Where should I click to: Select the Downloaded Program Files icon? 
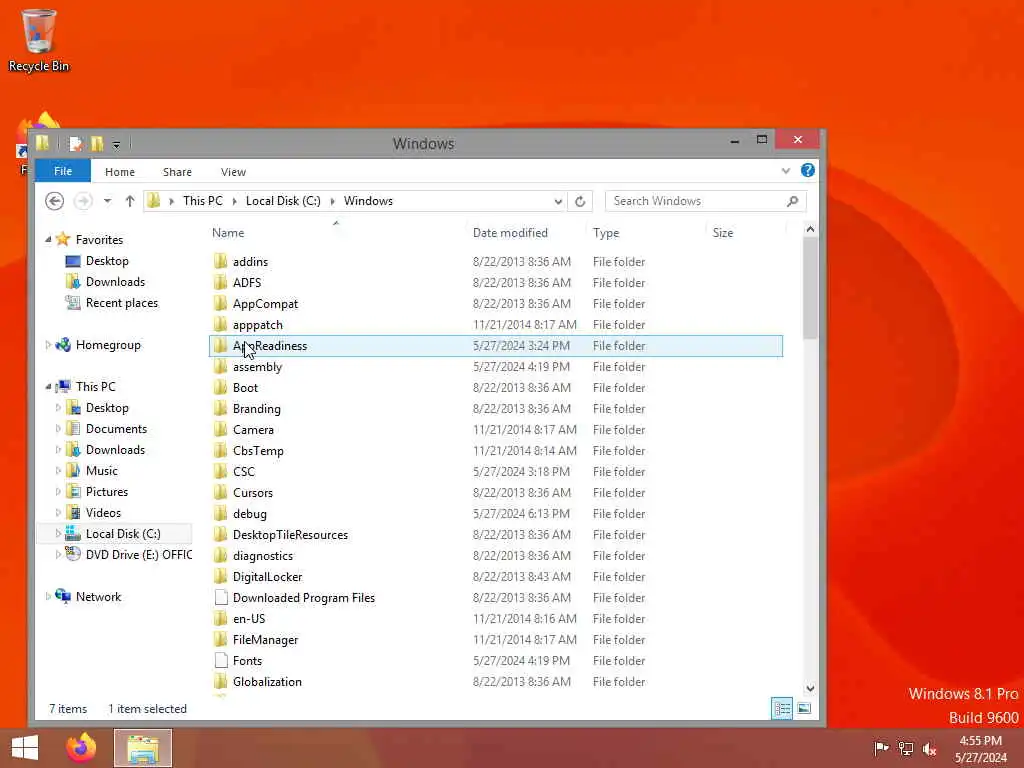[221, 598]
